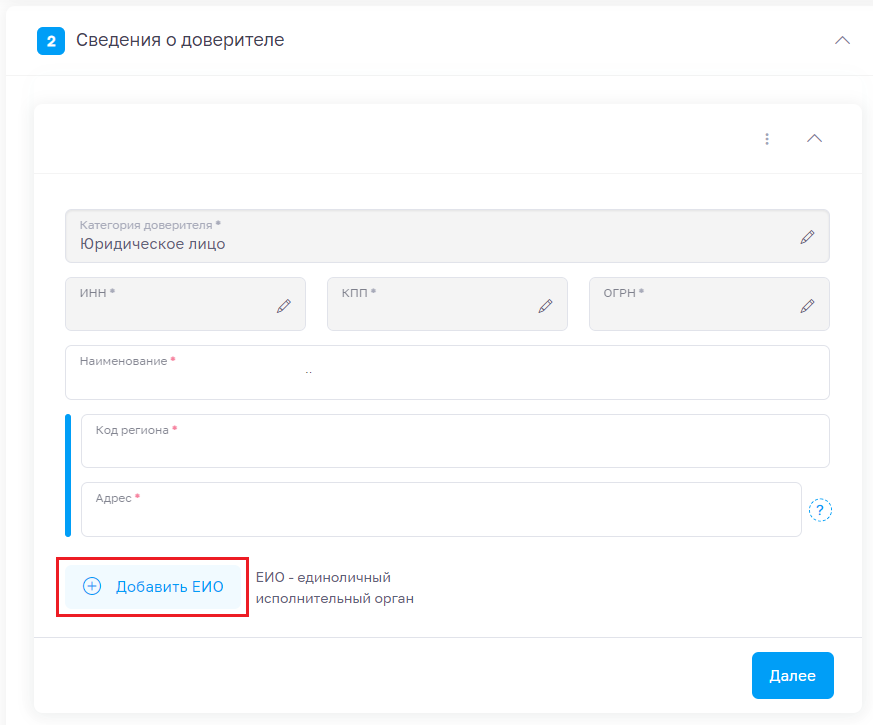Click the edit pencil in the ИНН field

(283, 306)
